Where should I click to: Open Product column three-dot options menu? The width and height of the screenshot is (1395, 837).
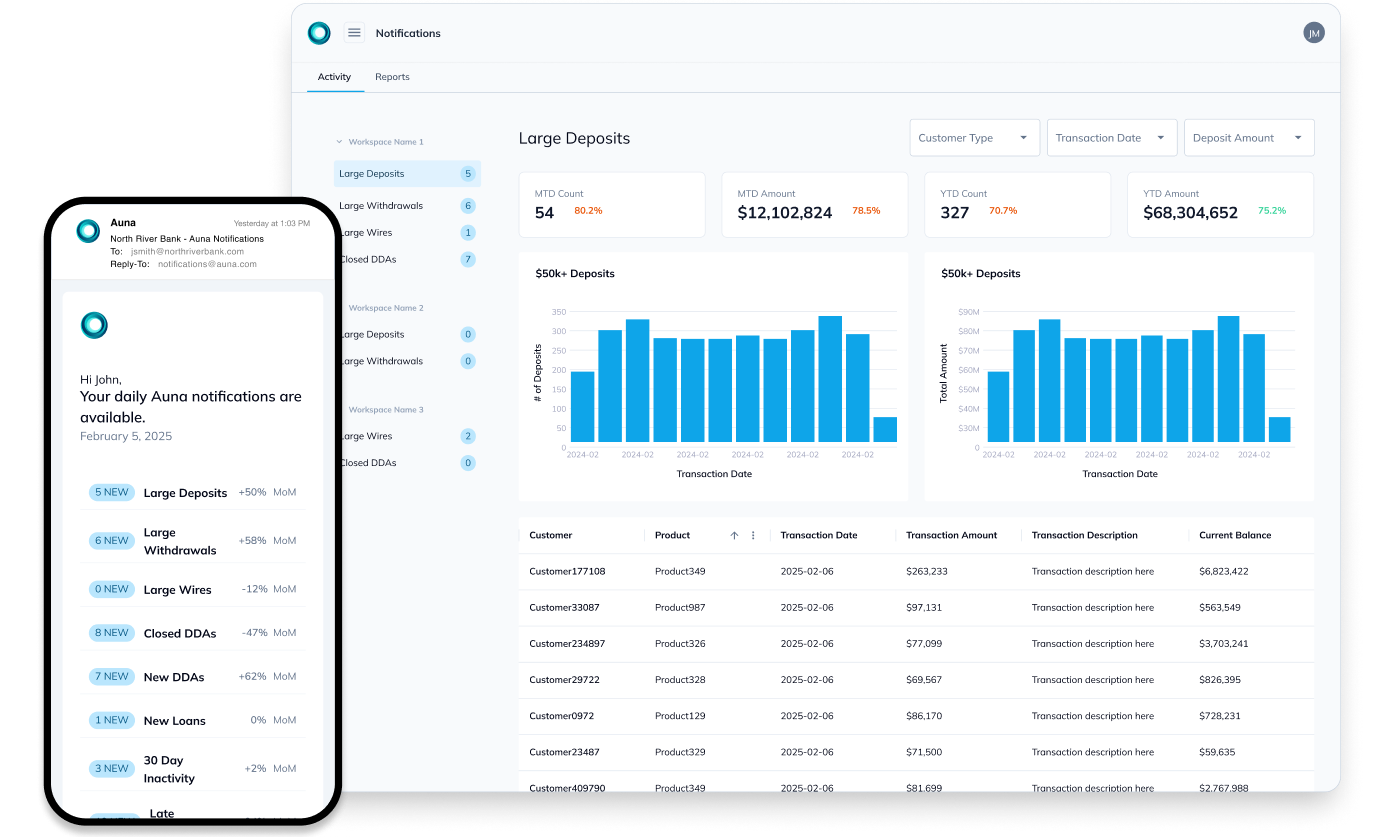click(753, 536)
